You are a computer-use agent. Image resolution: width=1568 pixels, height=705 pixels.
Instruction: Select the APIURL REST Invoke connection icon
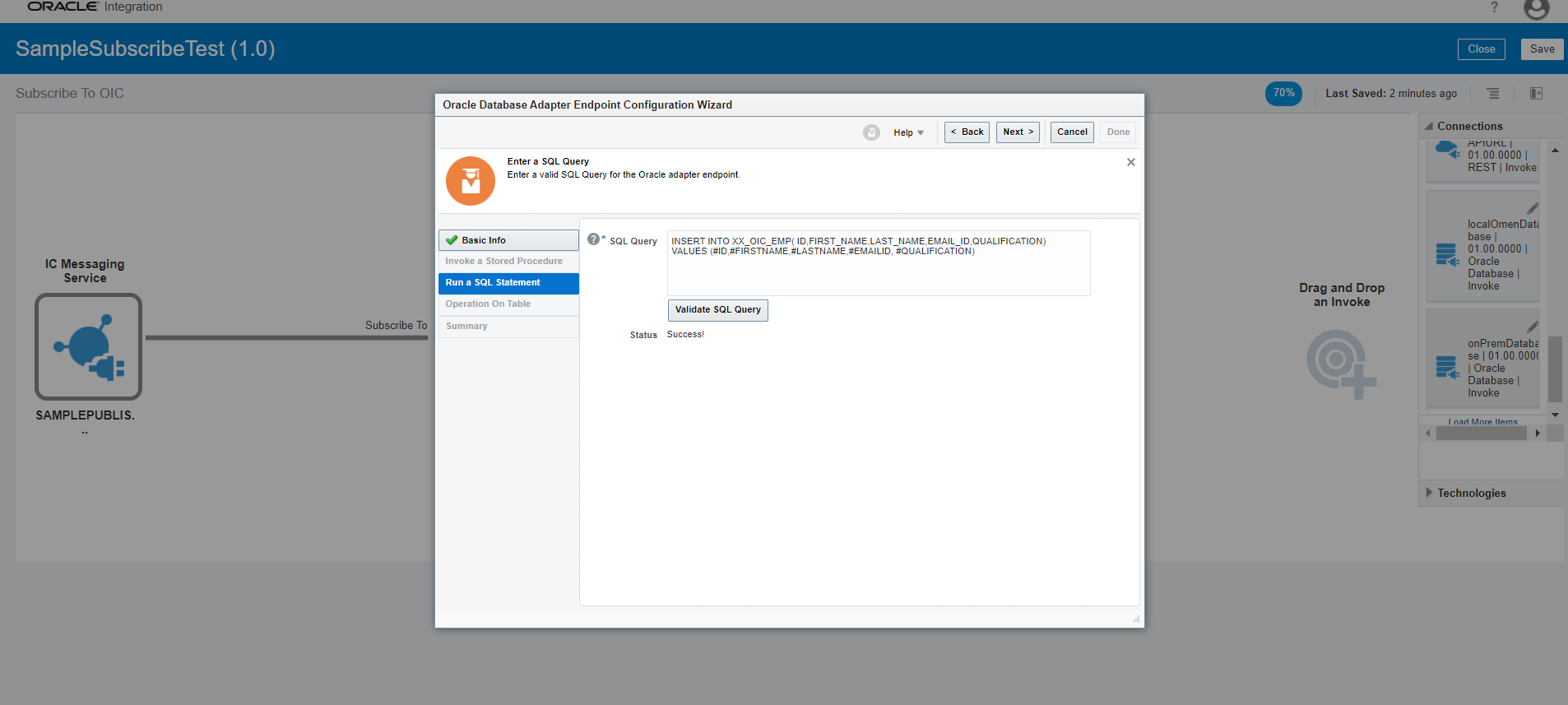1447,151
